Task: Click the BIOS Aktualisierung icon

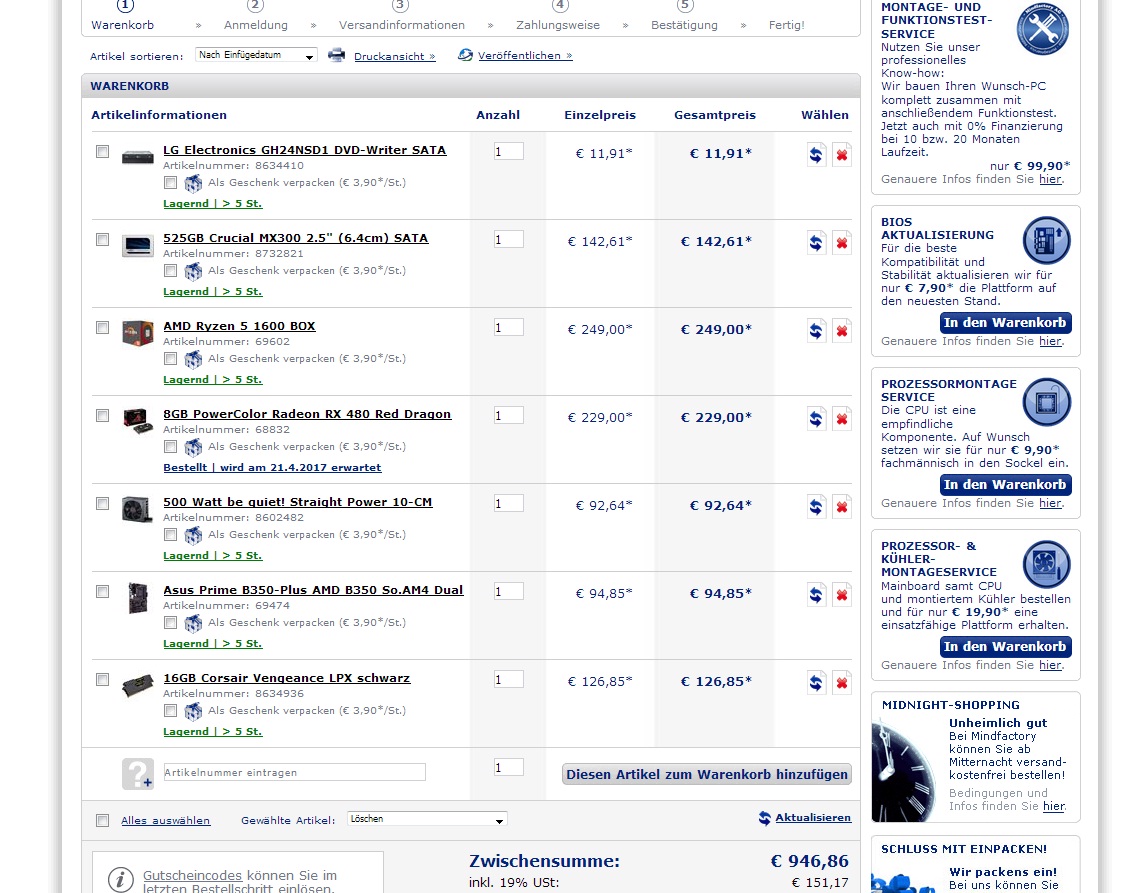Action: click(x=1046, y=240)
